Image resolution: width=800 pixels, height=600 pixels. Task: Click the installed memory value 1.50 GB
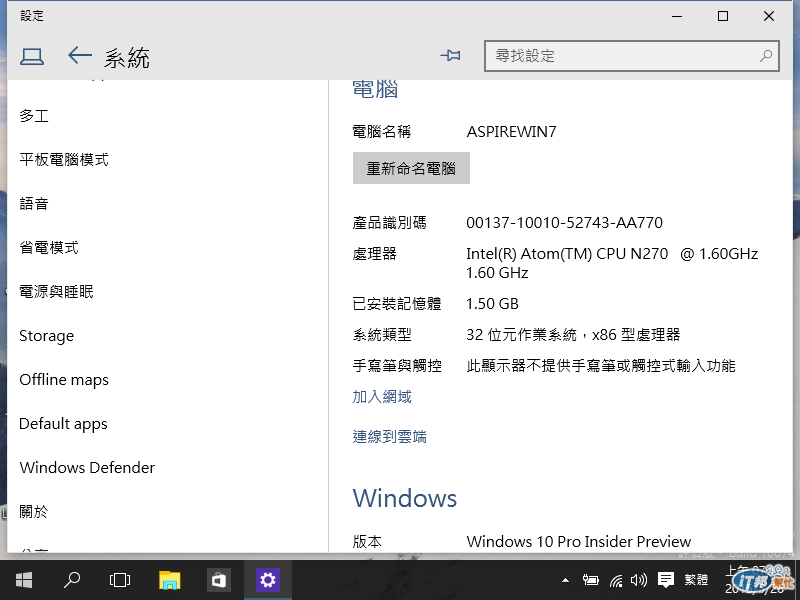click(492, 304)
